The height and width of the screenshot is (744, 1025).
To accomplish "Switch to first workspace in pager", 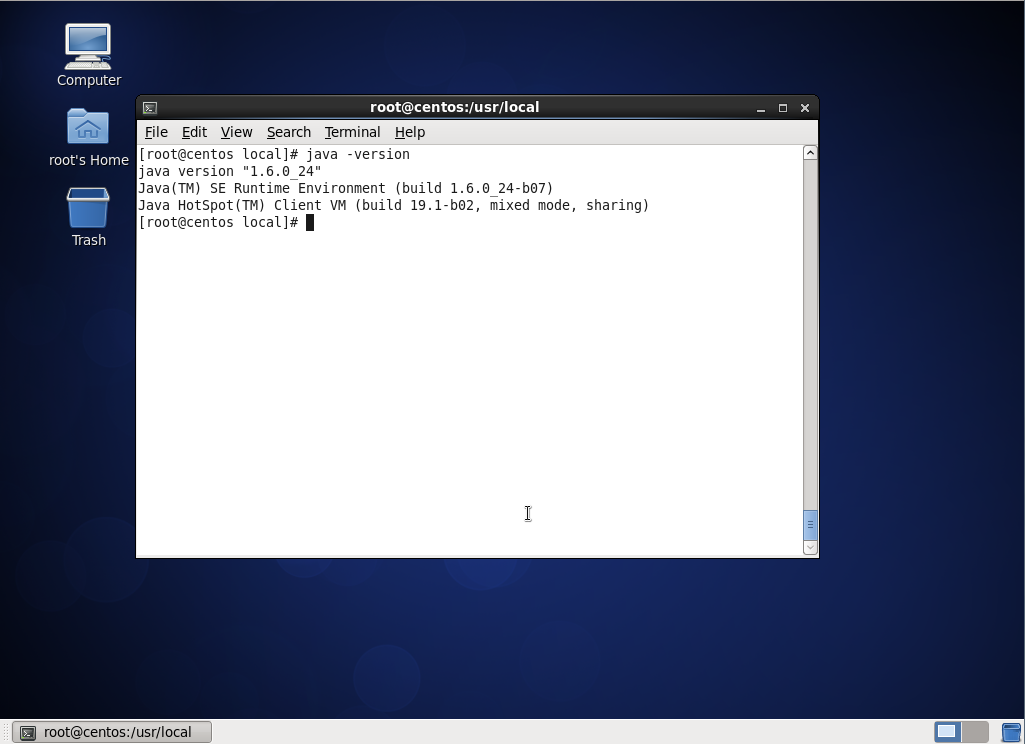I will click(x=947, y=732).
